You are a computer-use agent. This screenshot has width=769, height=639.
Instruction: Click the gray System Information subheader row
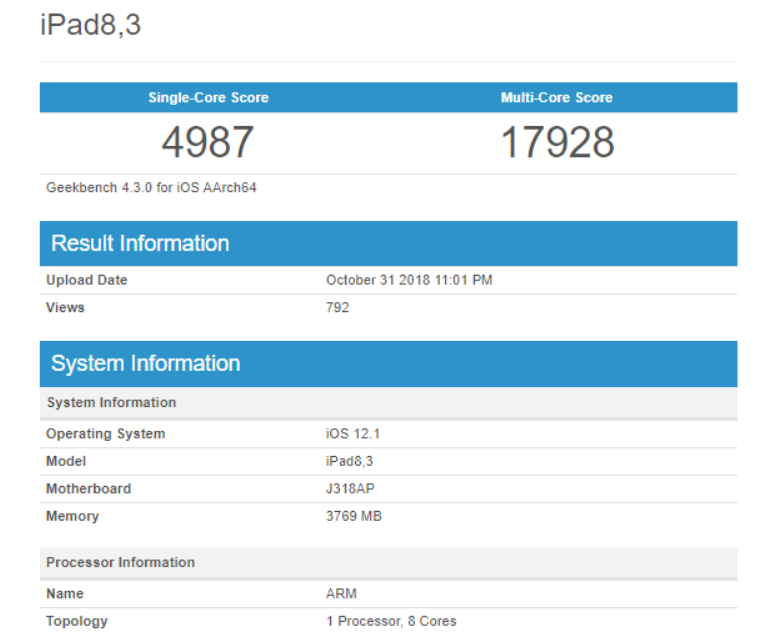click(x=111, y=403)
